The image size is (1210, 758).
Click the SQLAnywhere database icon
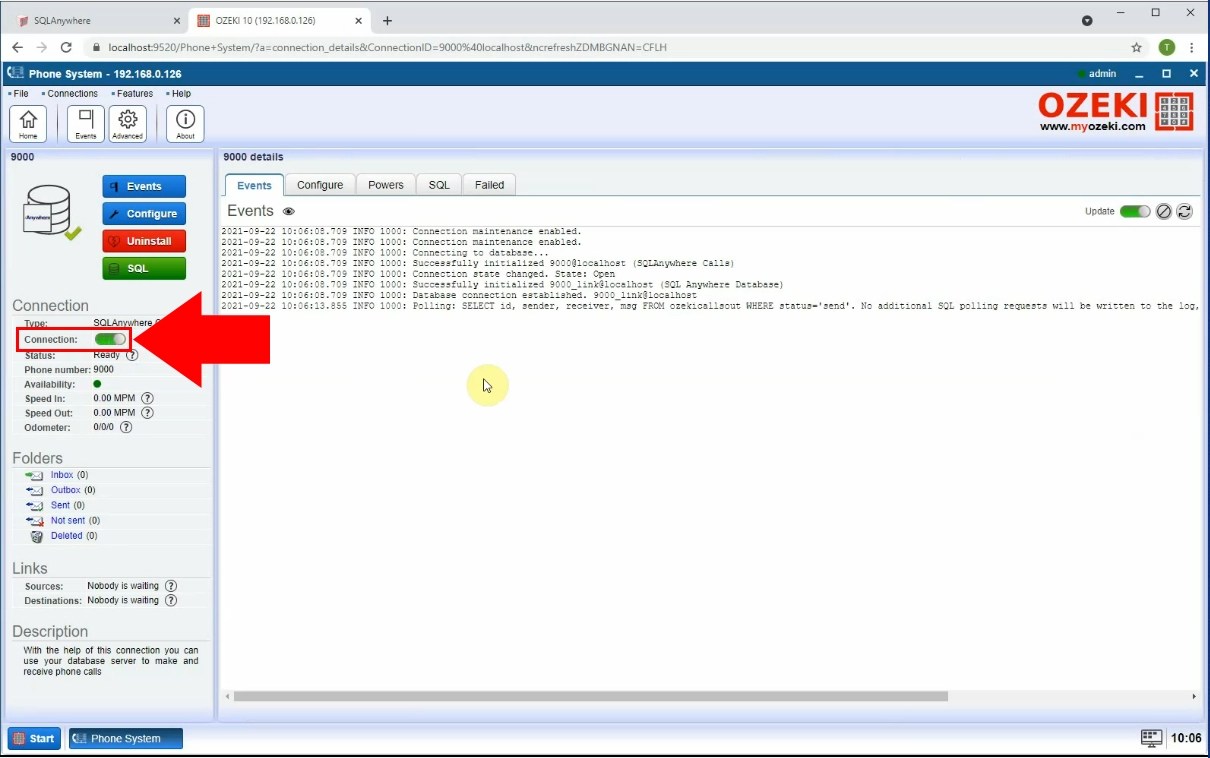pyautogui.click(x=50, y=212)
